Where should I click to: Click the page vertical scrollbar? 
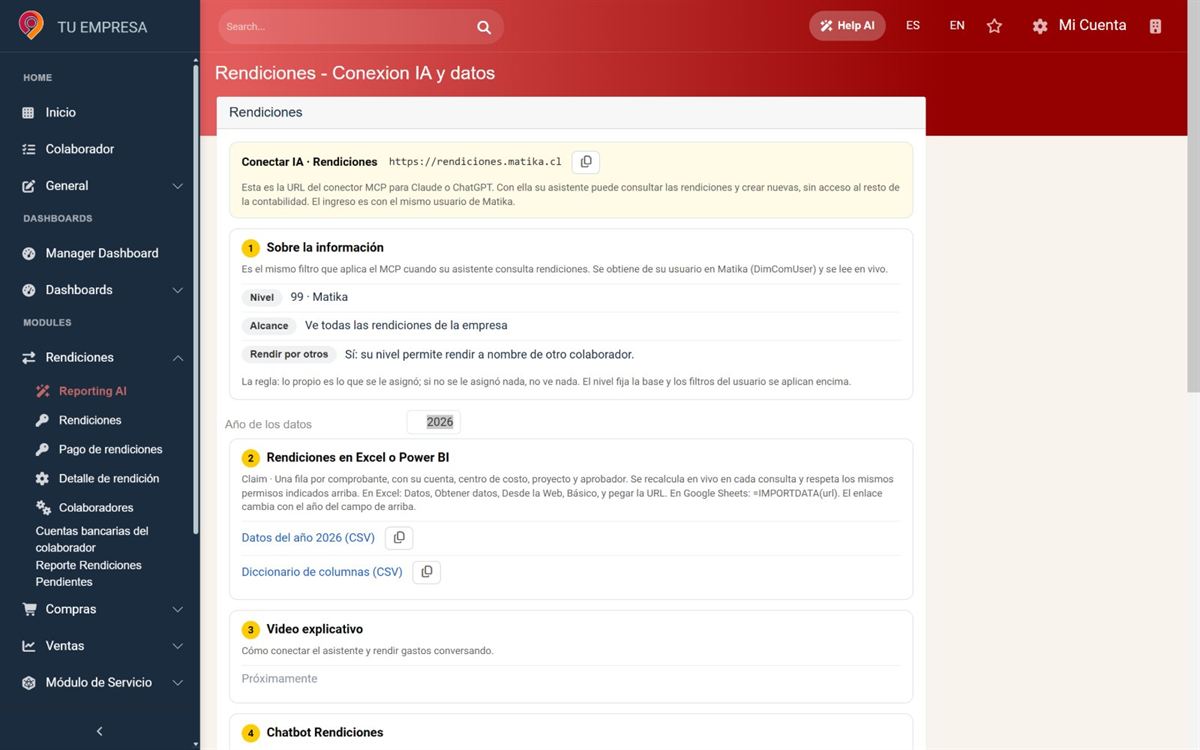[1193, 195]
